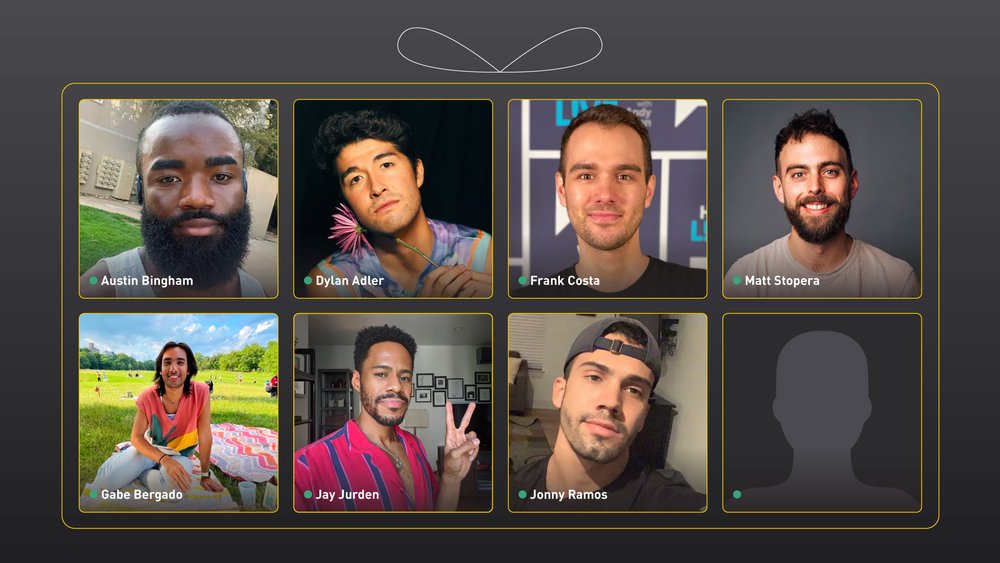Open Gabe Bergado's park photo tile

(x=179, y=413)
